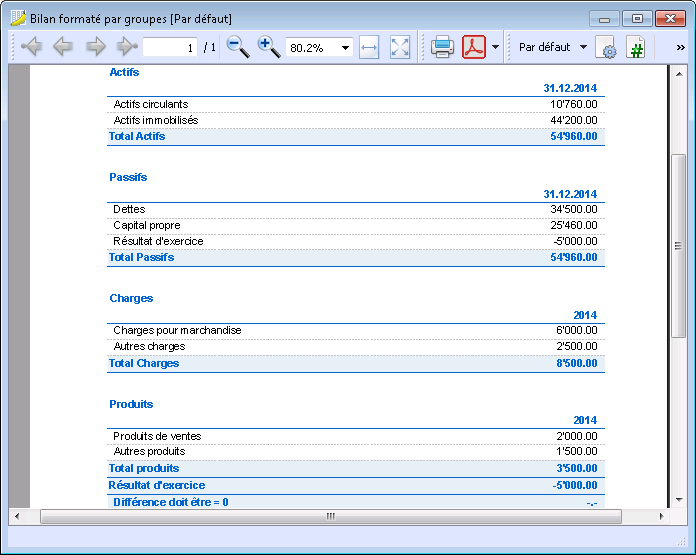Click vertical scrollbar up arrow
Image resolution: width=696 pixels, height=555 pixels.
[679, 74]
